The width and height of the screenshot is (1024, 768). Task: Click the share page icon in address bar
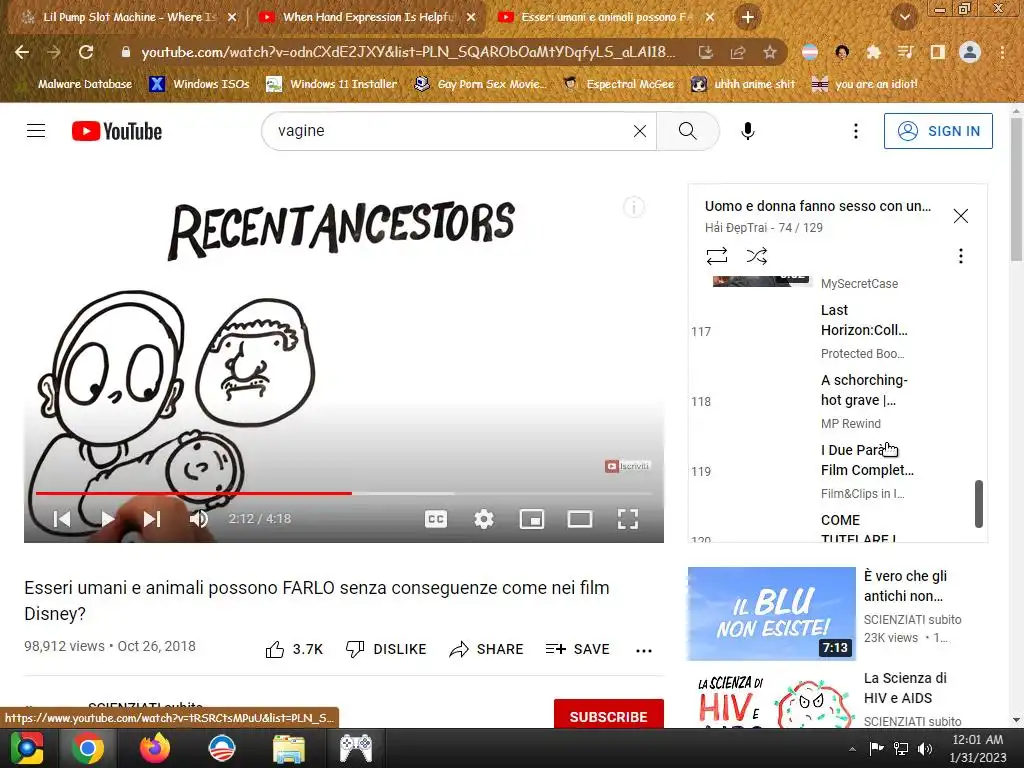coord(738,52)
